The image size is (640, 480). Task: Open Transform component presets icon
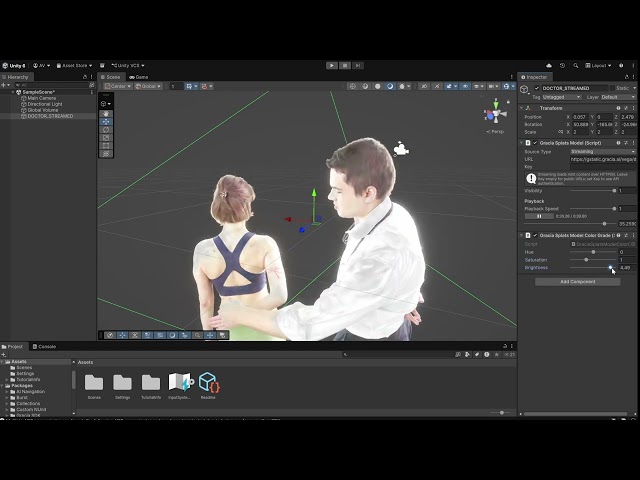[626, 108]
